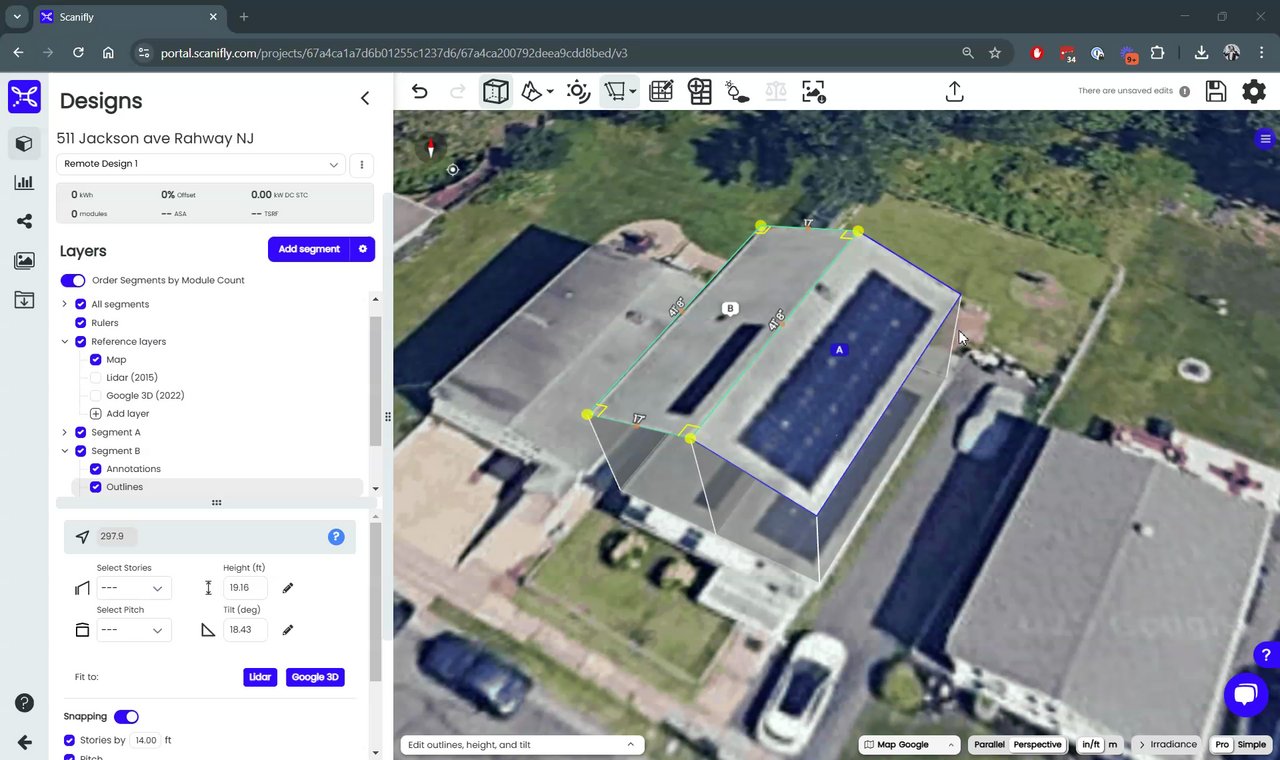Expand the All segments tree row
Screen dimensions: 1280x760
click(65, 304)
